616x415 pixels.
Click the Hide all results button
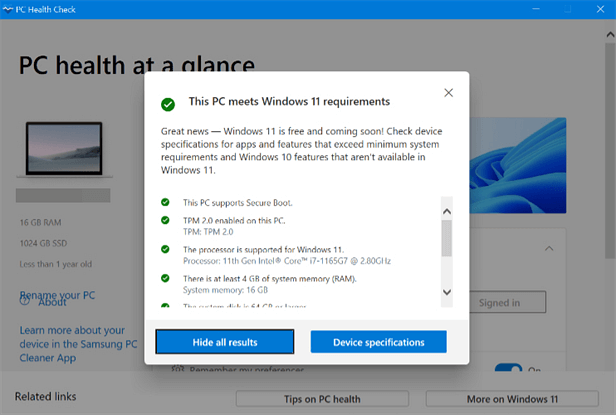(x=225, y=342)
